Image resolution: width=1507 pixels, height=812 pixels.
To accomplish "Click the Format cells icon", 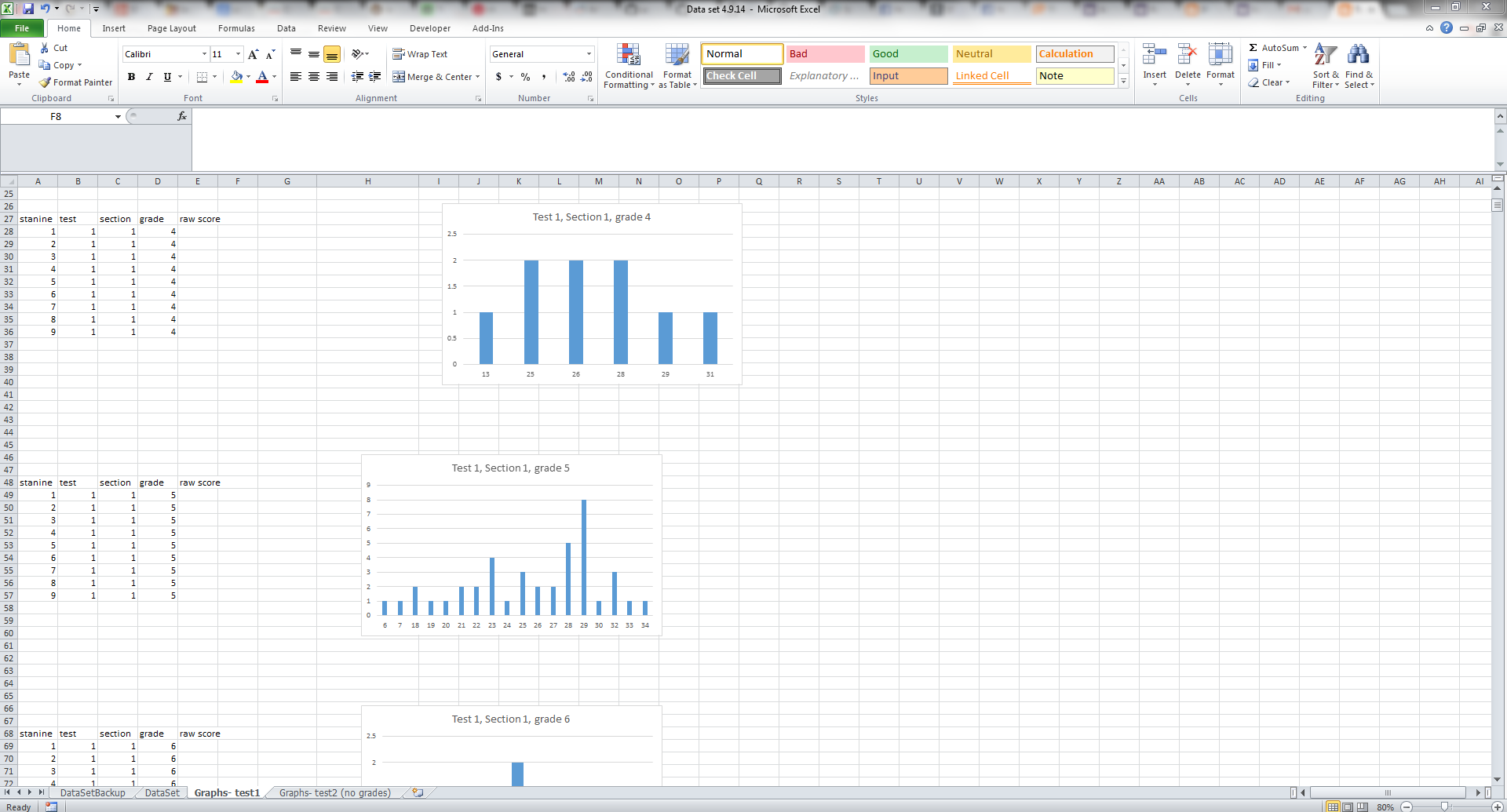I will [x=1221, y=55].
